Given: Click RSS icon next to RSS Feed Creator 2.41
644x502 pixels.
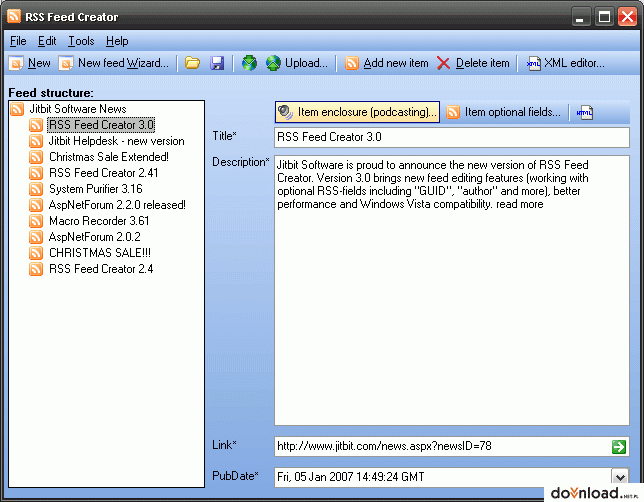Looking at the screenshot, I should coord(36,173).
